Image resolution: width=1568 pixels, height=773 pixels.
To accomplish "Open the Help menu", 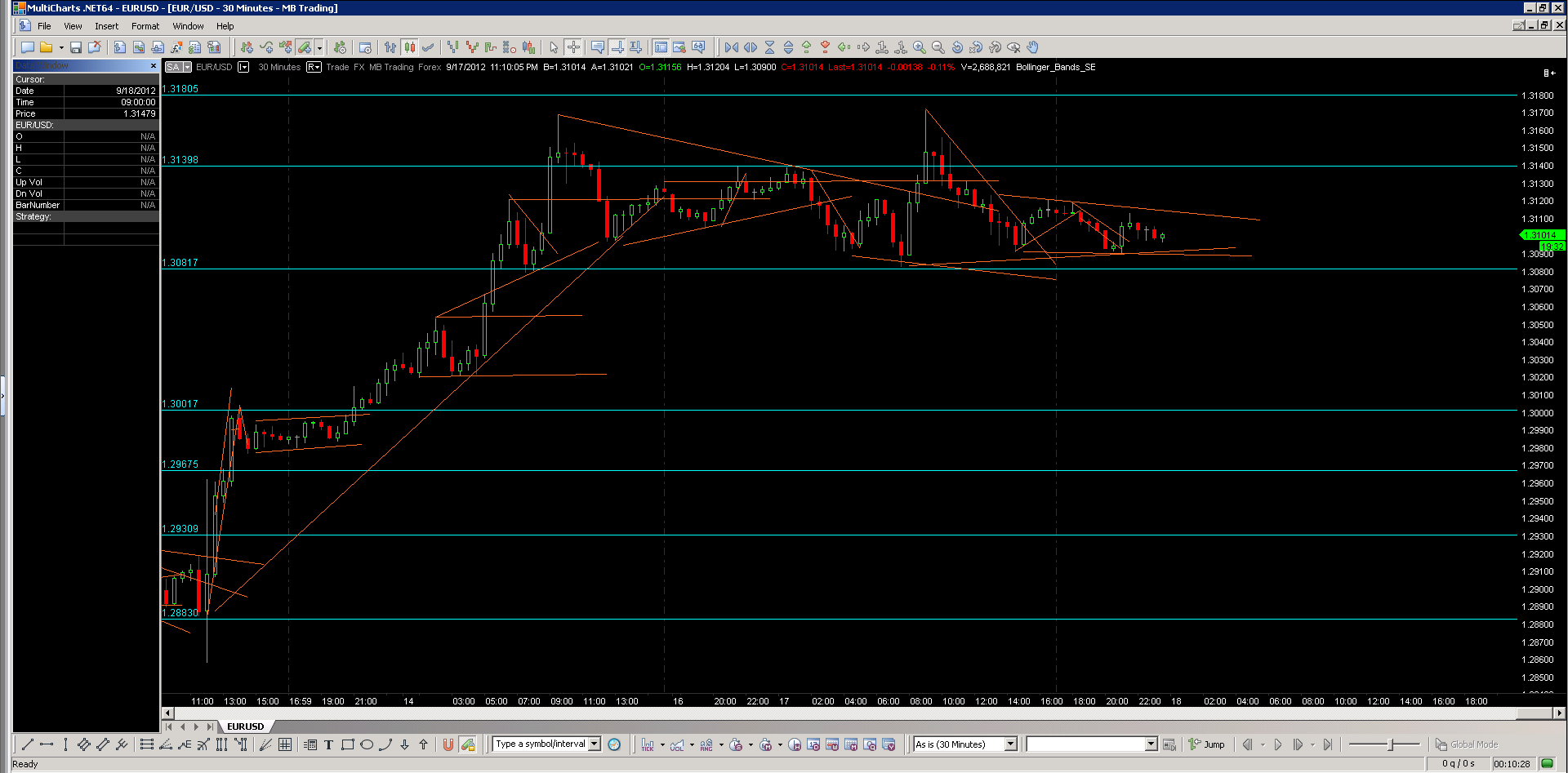I will pyautogui.click(x=225, y=26).
